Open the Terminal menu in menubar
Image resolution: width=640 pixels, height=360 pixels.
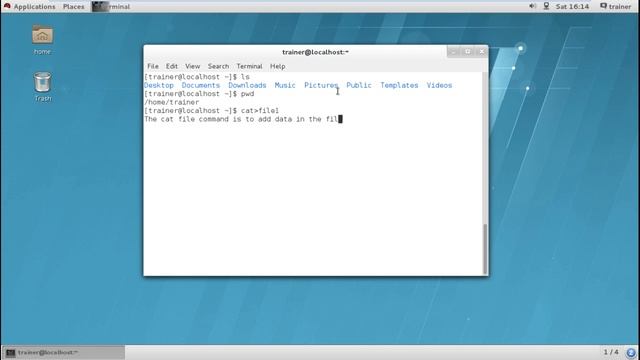[x=249, y=66]
